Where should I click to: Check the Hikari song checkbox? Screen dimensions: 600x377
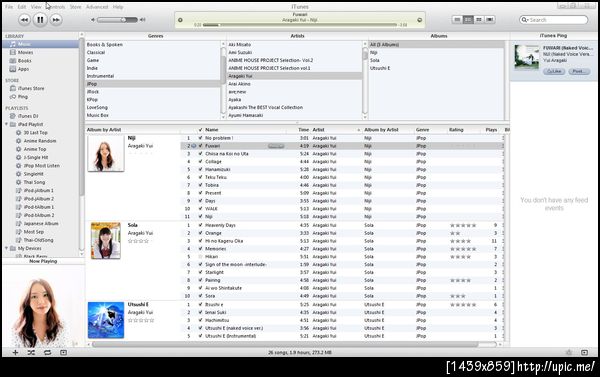(x=200, y=257)
